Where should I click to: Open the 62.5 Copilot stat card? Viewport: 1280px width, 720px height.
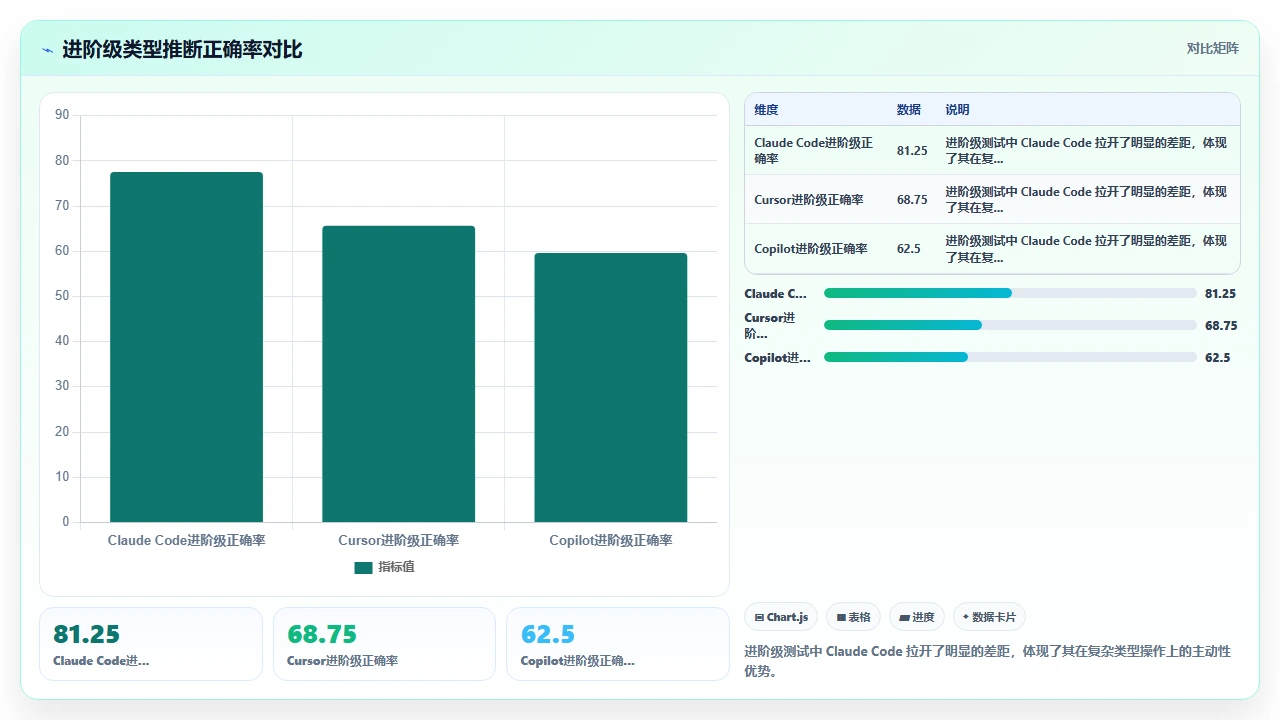[618, 644]
